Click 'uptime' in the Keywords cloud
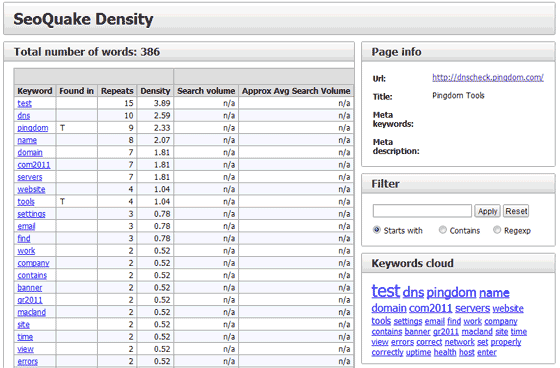The height and width of the screenshot is (368, 560). [419, 353]
